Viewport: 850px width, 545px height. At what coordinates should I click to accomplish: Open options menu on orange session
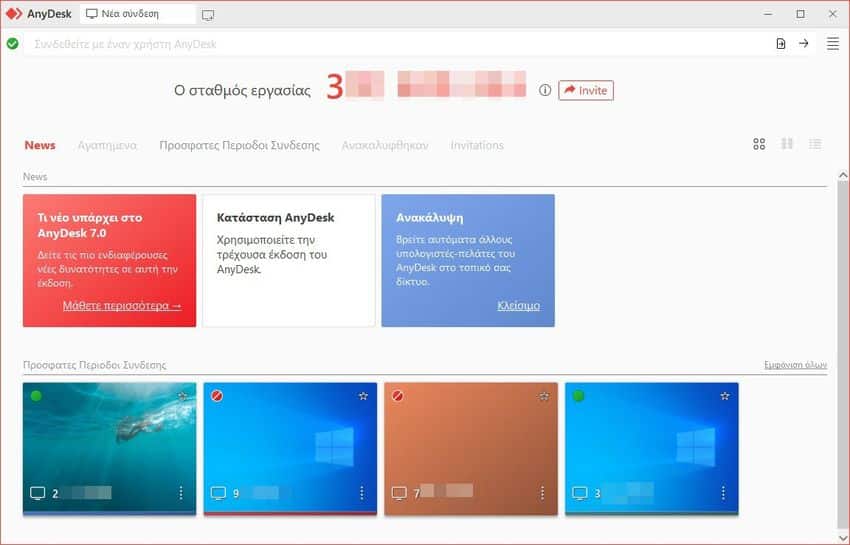click(542, 492)
